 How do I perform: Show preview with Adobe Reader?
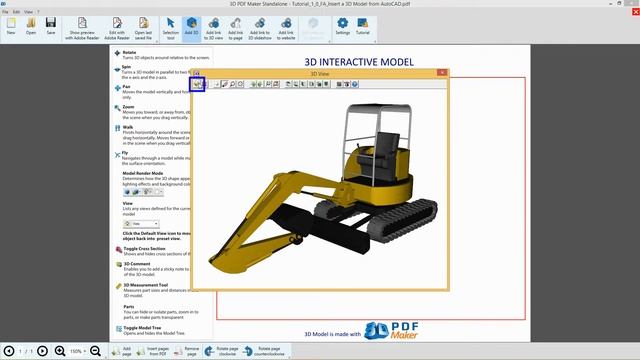click(82, 29)
